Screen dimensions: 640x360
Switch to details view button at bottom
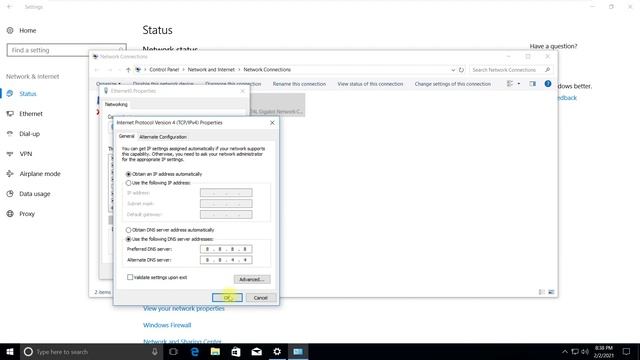click(542, 292)
